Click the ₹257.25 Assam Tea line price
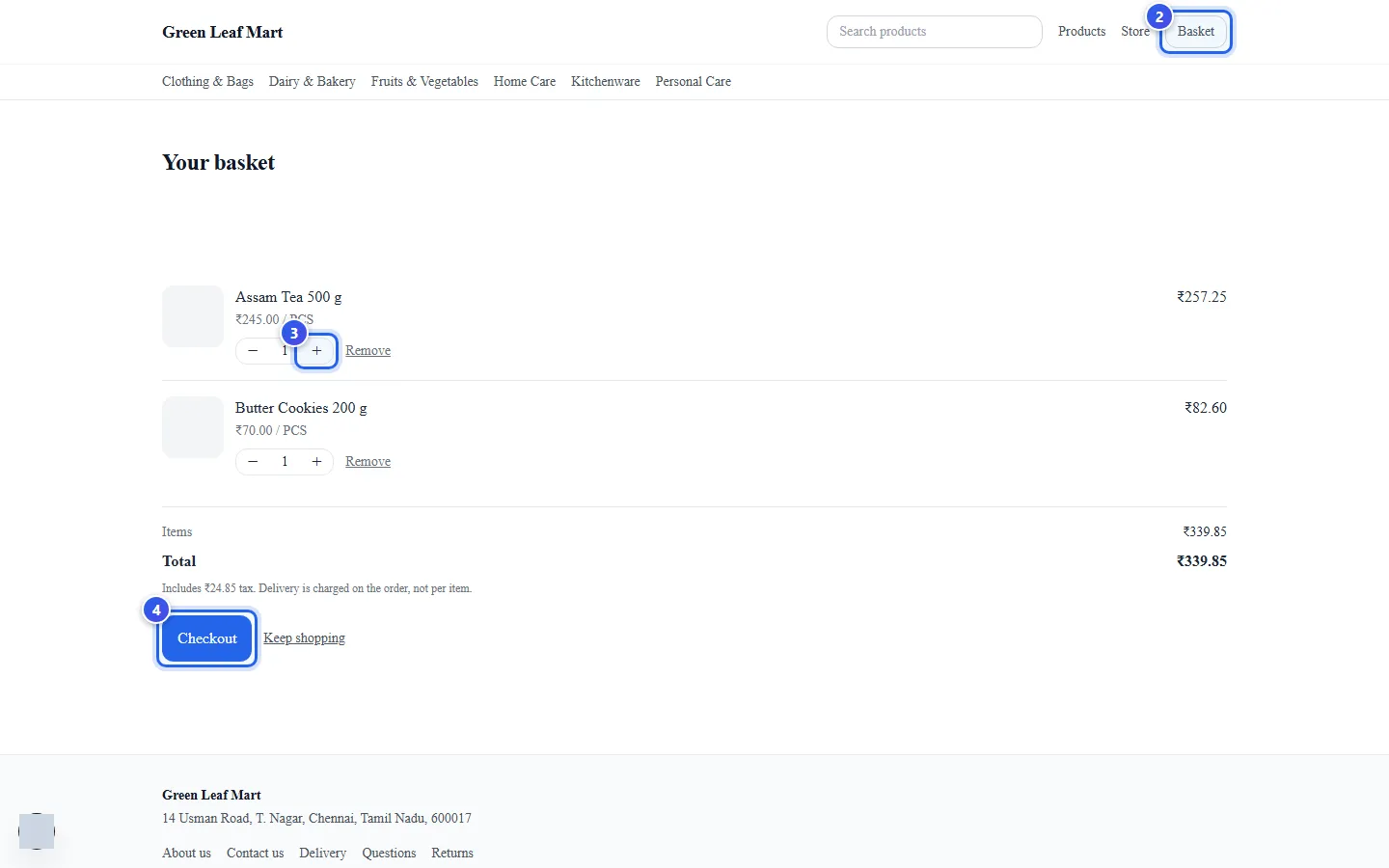 point(1202,297)
